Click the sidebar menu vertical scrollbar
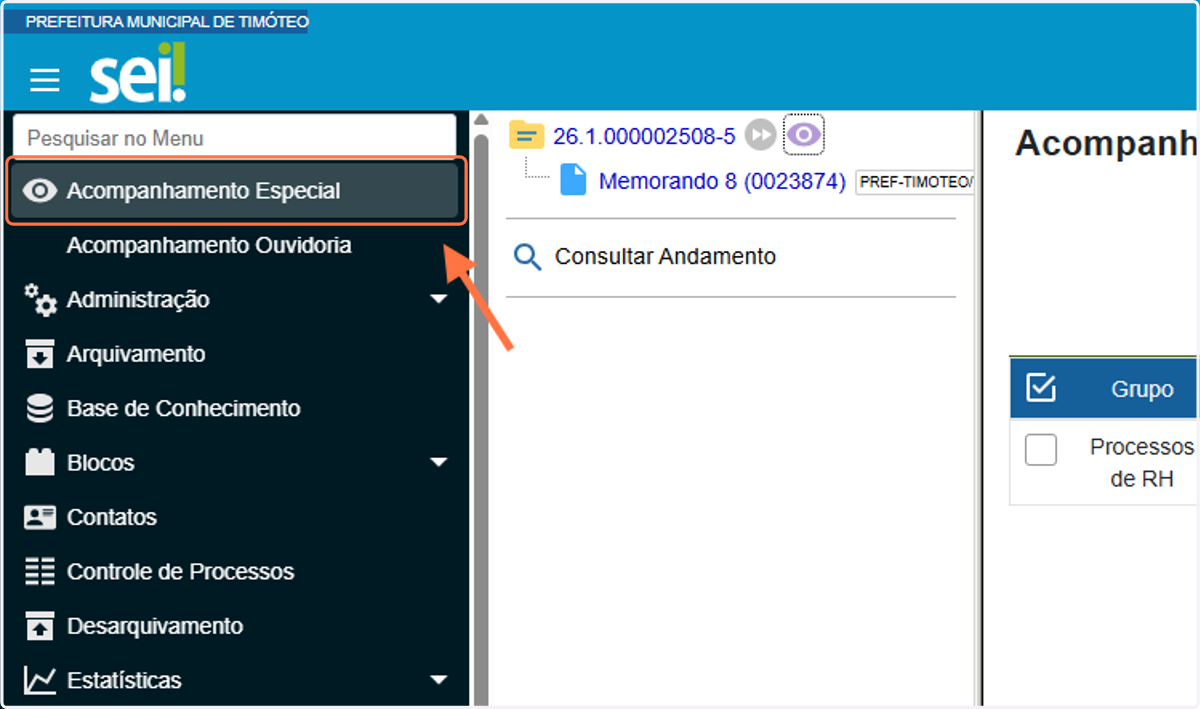 480,420
